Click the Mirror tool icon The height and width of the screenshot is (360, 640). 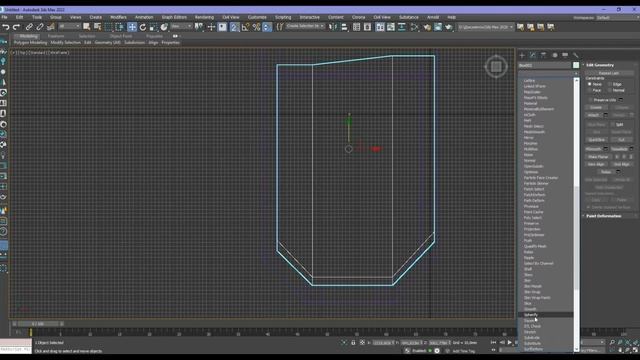click(x=333, y=27)
